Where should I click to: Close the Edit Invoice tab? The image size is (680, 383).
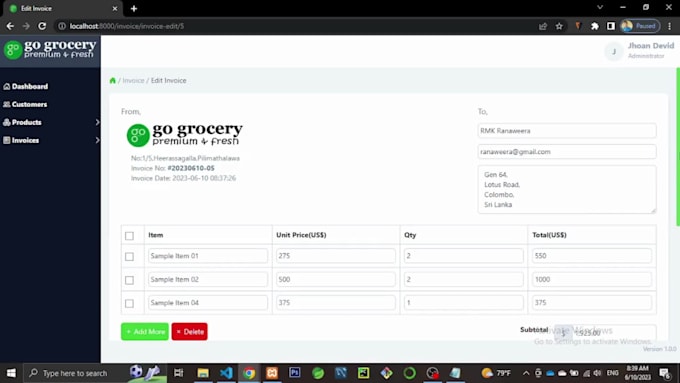(x=114, y=8)
